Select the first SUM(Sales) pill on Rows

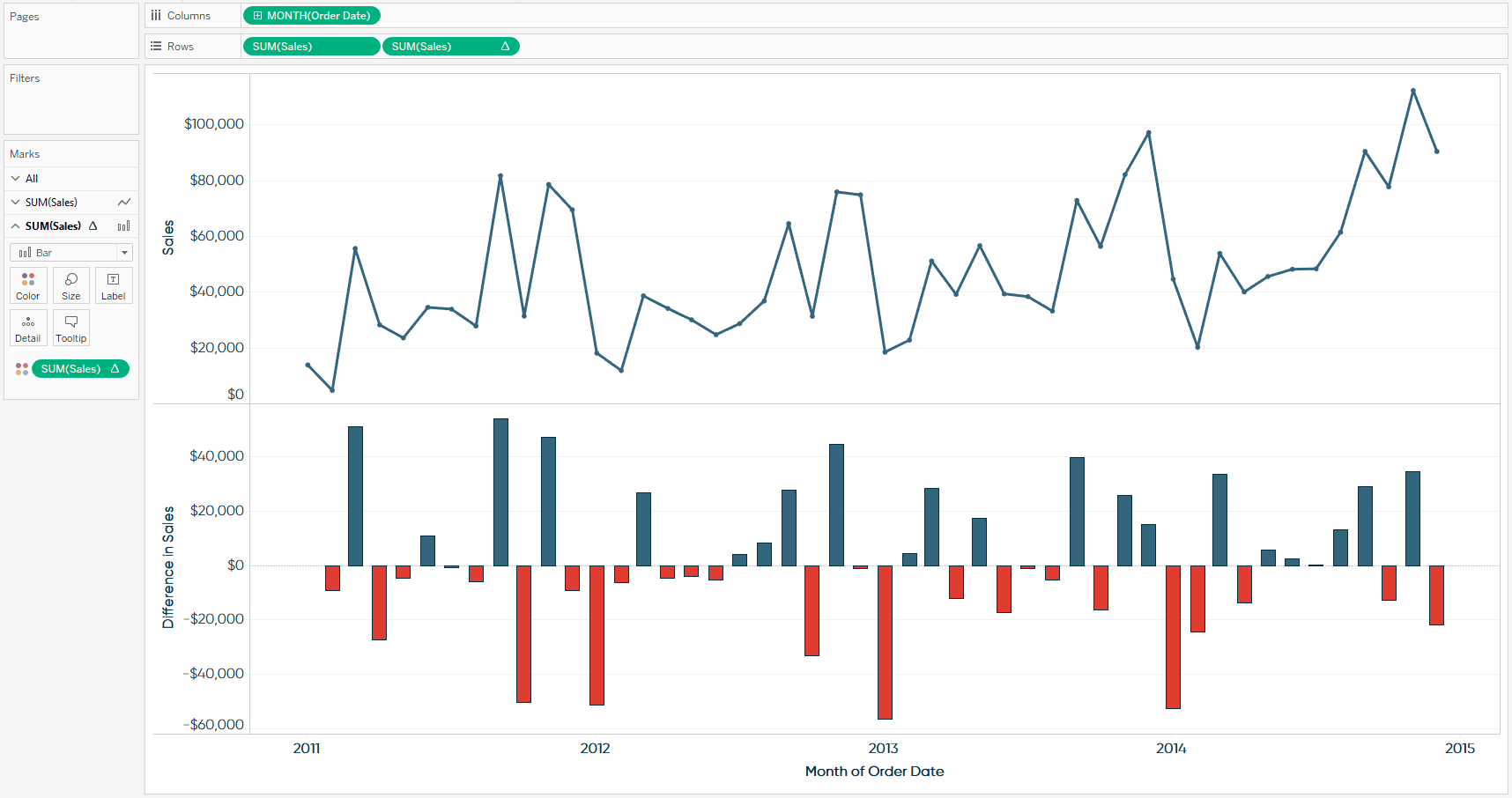[x=312, y=47]
